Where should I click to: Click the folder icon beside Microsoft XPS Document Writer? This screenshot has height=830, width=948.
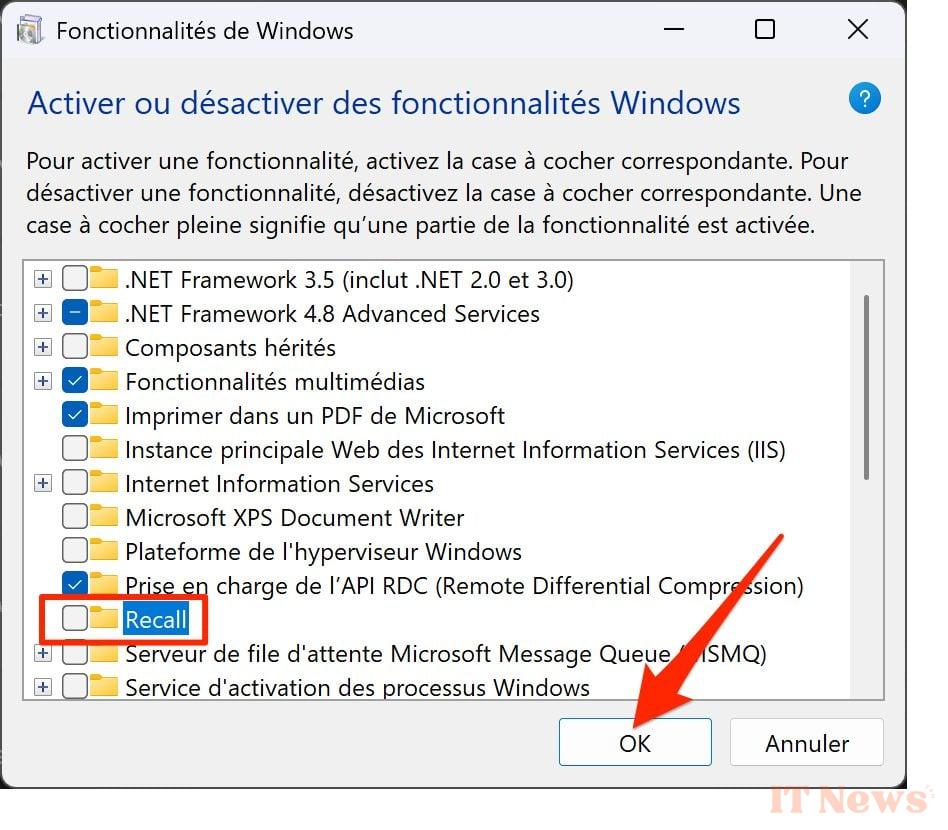point(104,517)
